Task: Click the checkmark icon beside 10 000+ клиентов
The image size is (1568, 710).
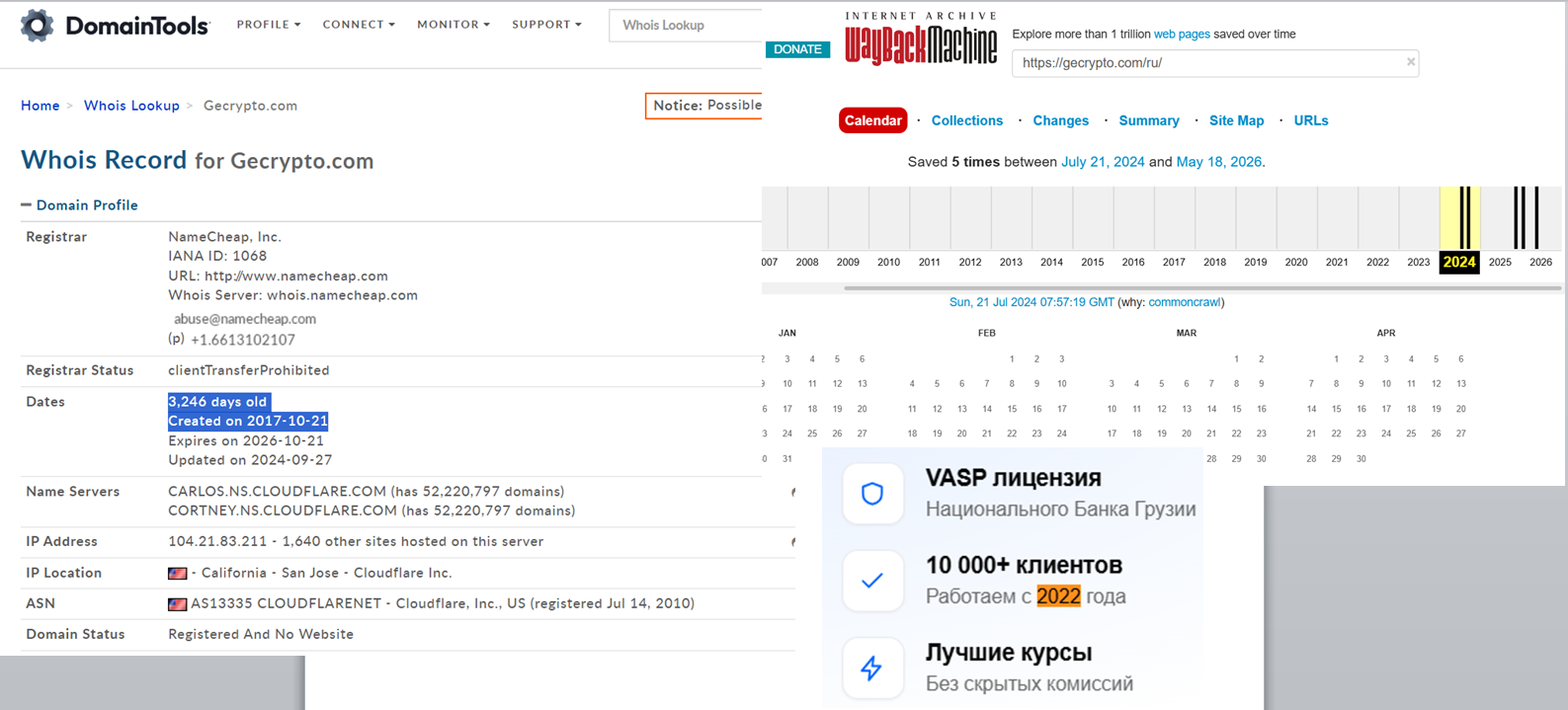Action: 872,581
